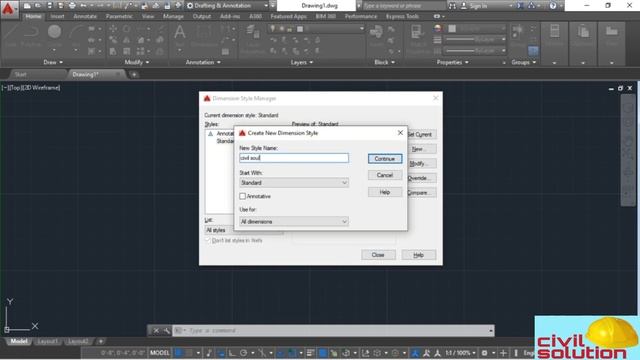Click the Insert block icon
The image size is (640, 360).
(376, 31)
